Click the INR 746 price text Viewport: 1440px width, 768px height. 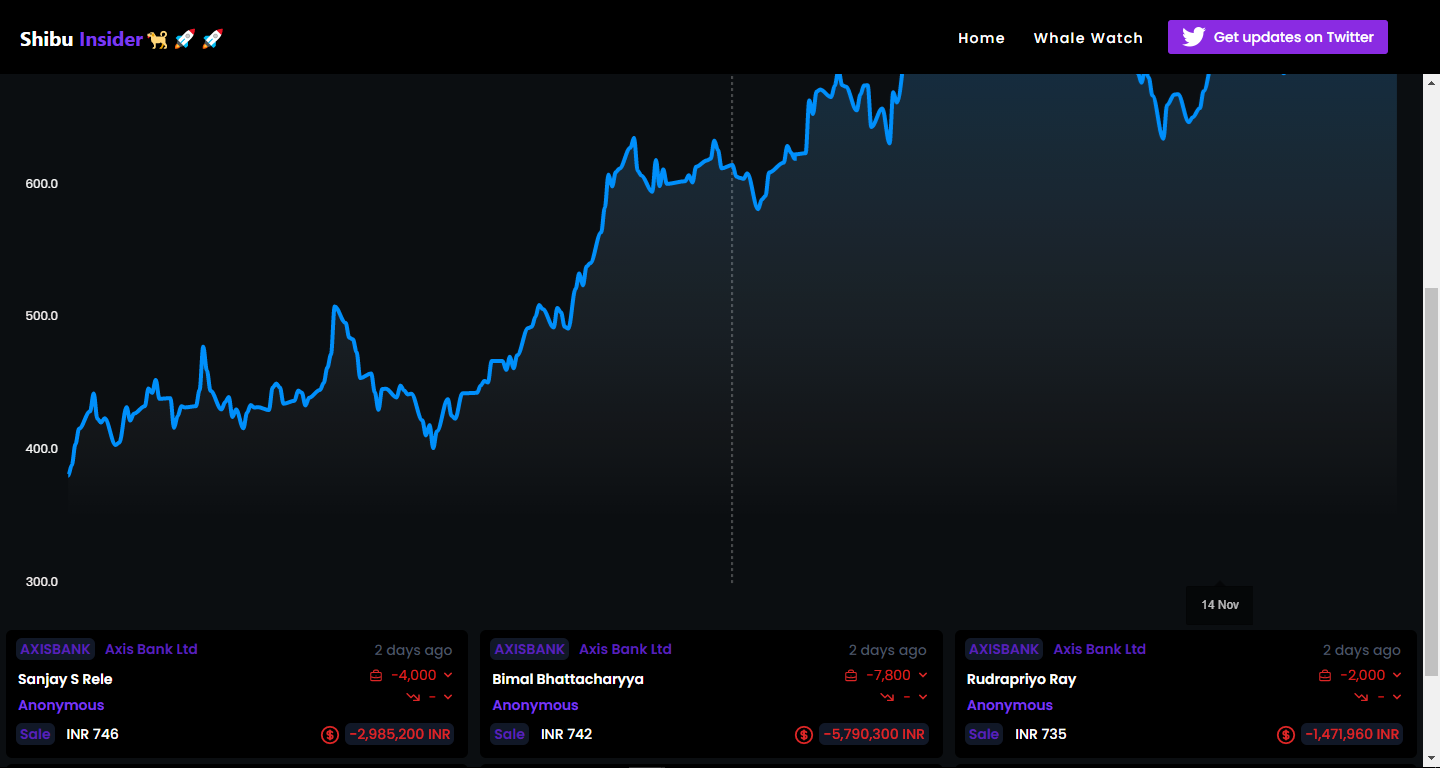coord(92,734)
